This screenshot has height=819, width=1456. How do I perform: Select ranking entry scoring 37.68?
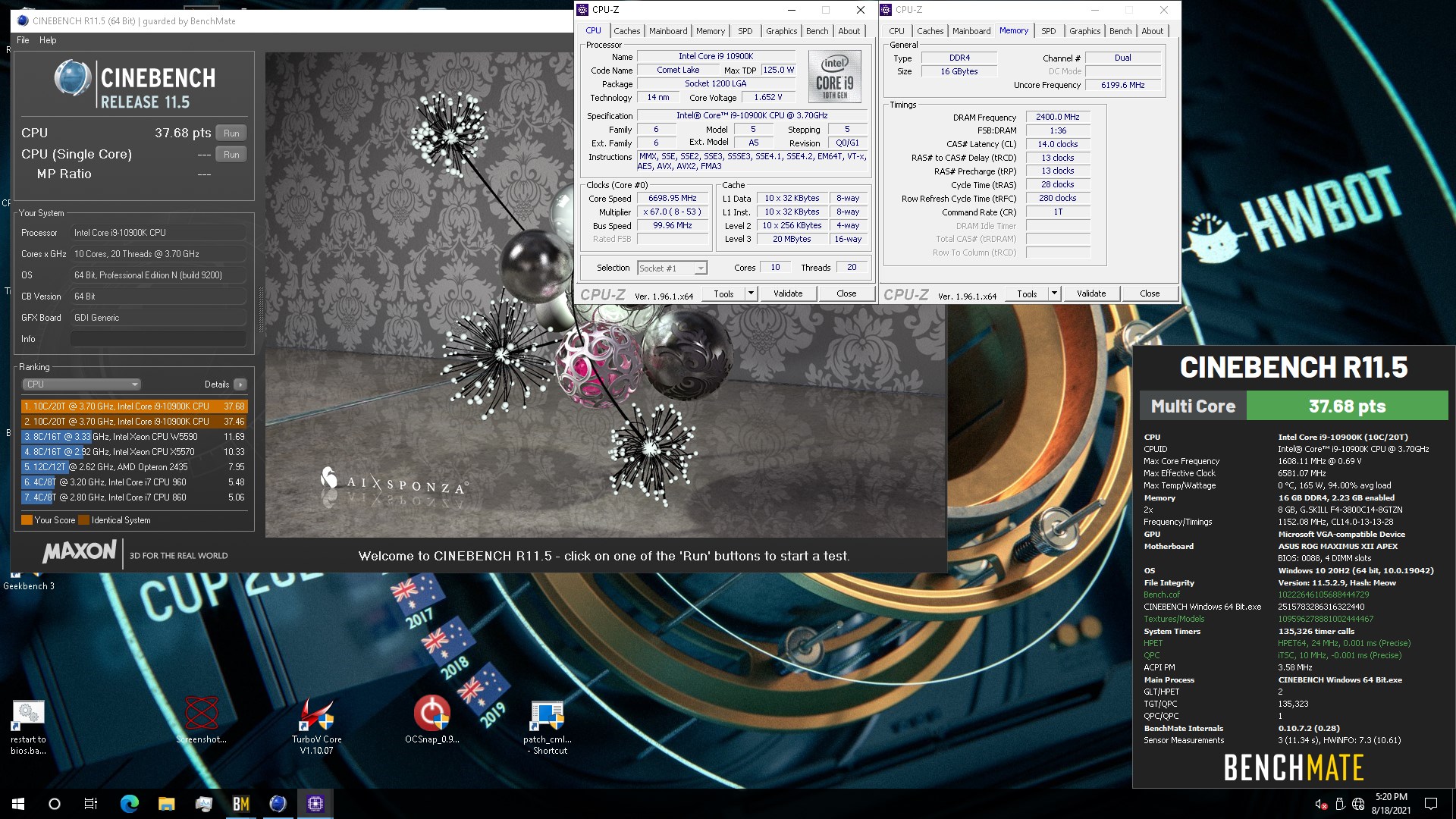[134, 406]
